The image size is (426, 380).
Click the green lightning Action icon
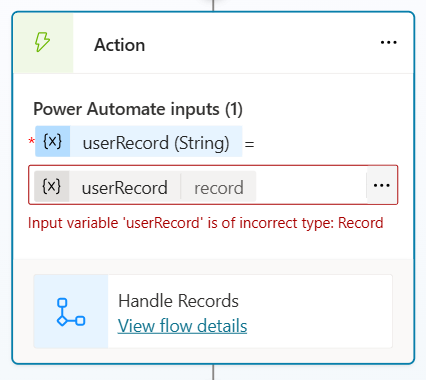coord(43,42)
